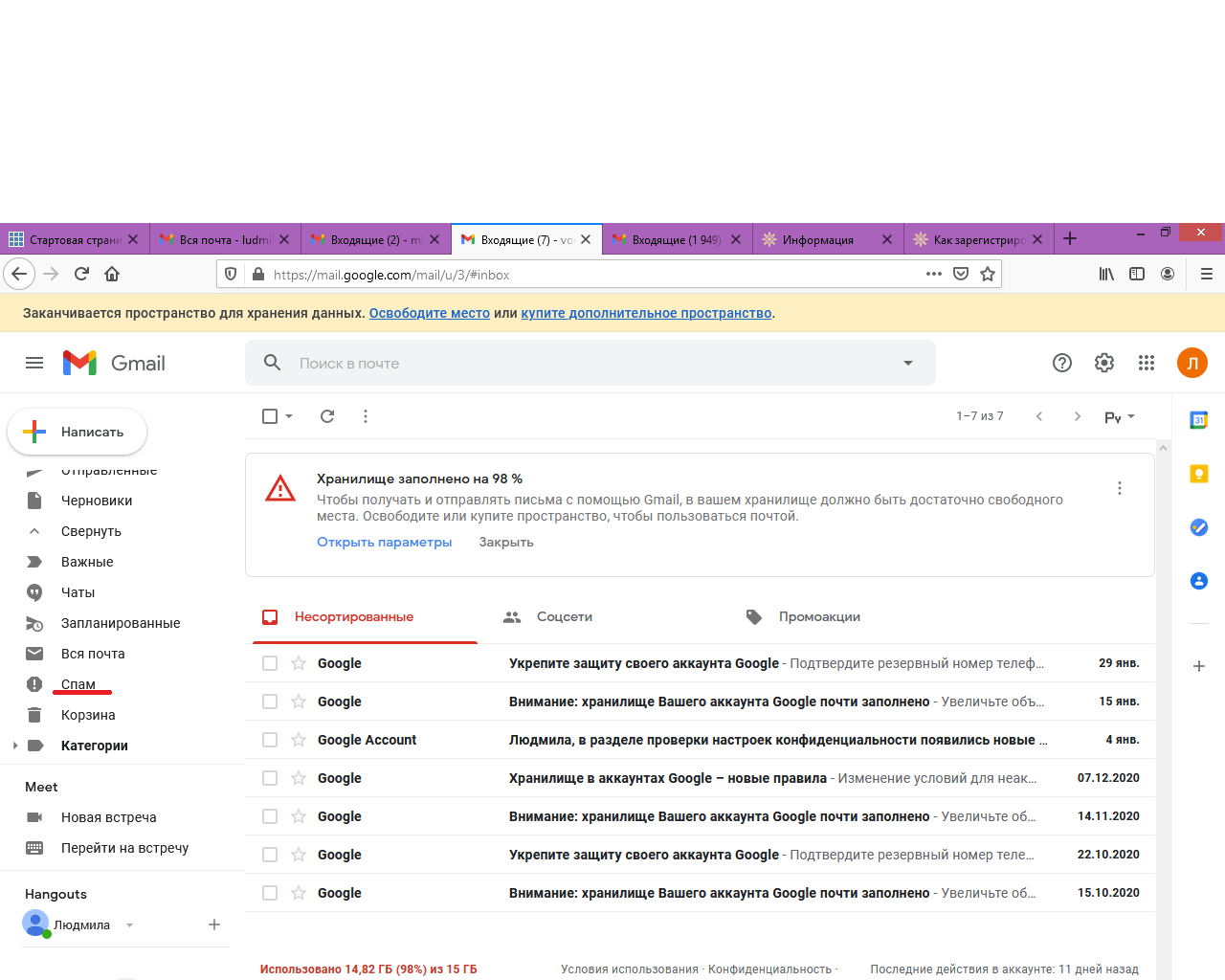
Task: Star the Google email dated 14.11.2020
Action: (x=299, y=816)
